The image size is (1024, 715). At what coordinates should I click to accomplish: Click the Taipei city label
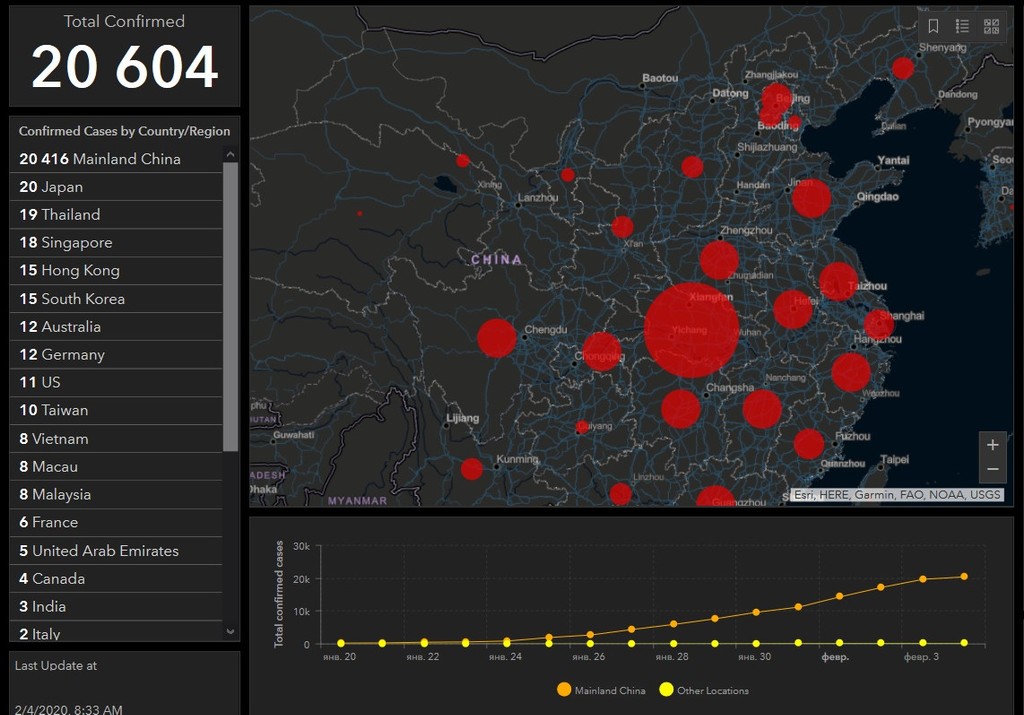pos(895,460)
